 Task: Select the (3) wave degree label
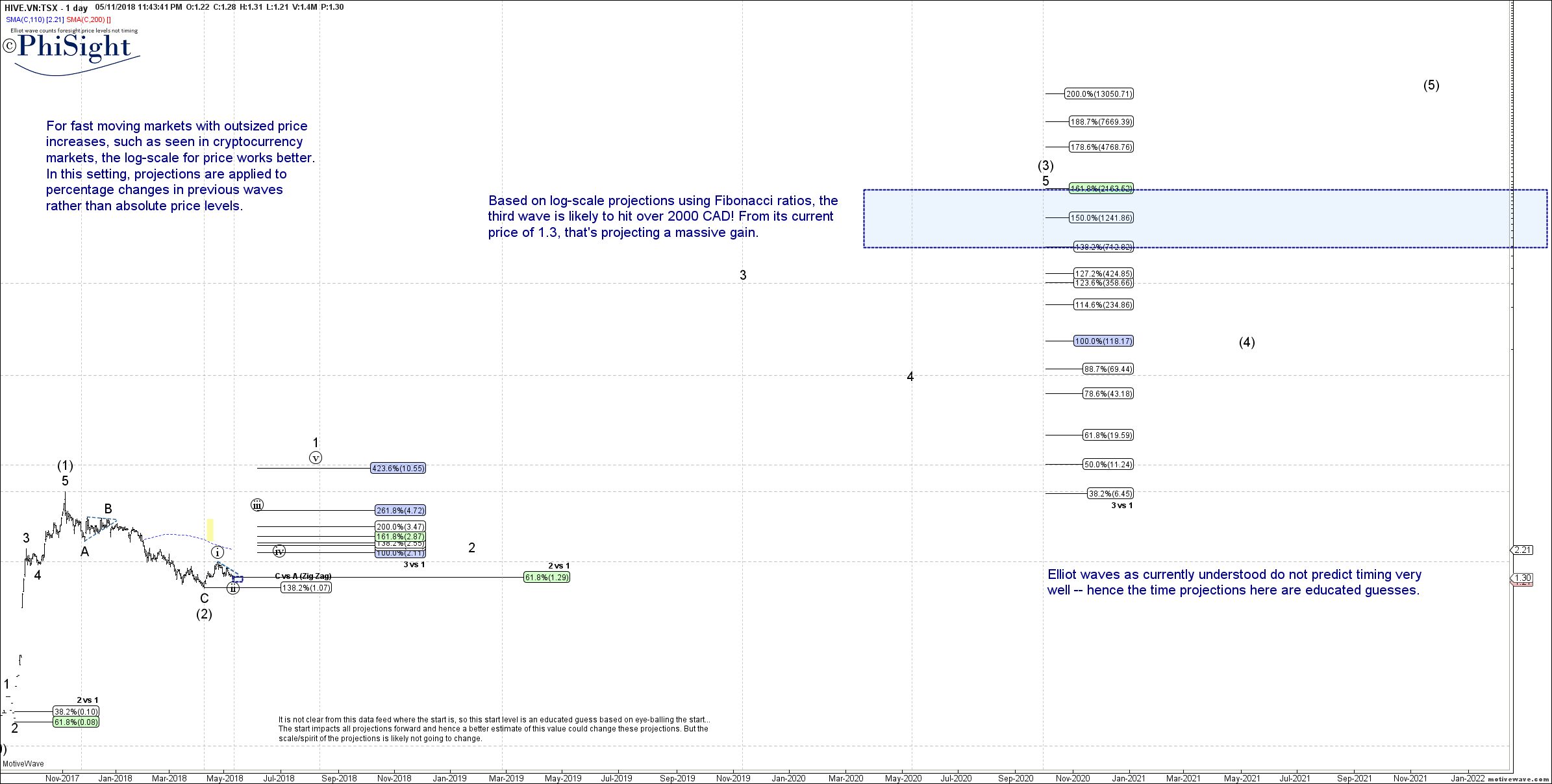click(x=1045, y=165)
